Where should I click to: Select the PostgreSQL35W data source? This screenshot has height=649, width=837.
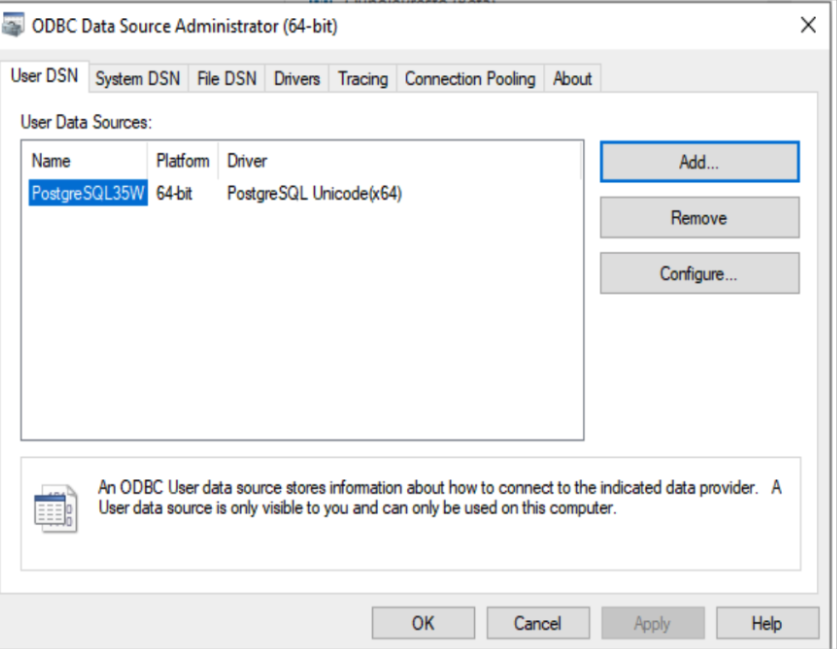(88, 194)
